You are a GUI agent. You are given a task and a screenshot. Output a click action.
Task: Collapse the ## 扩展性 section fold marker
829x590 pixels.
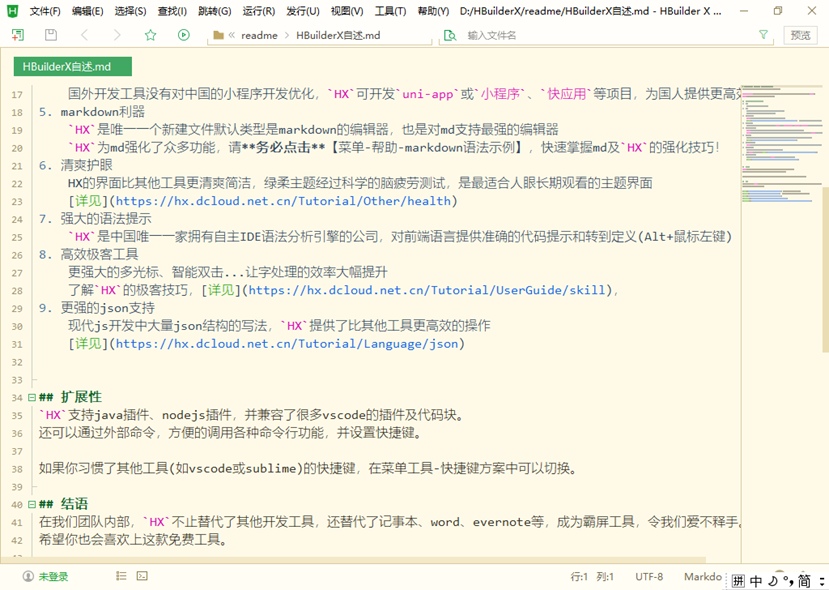tap(32, 398)
